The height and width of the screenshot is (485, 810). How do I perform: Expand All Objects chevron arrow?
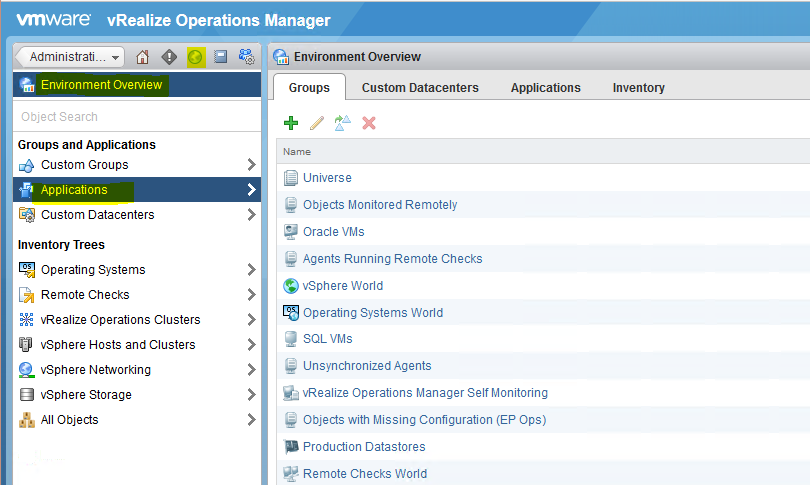[251, 420]
